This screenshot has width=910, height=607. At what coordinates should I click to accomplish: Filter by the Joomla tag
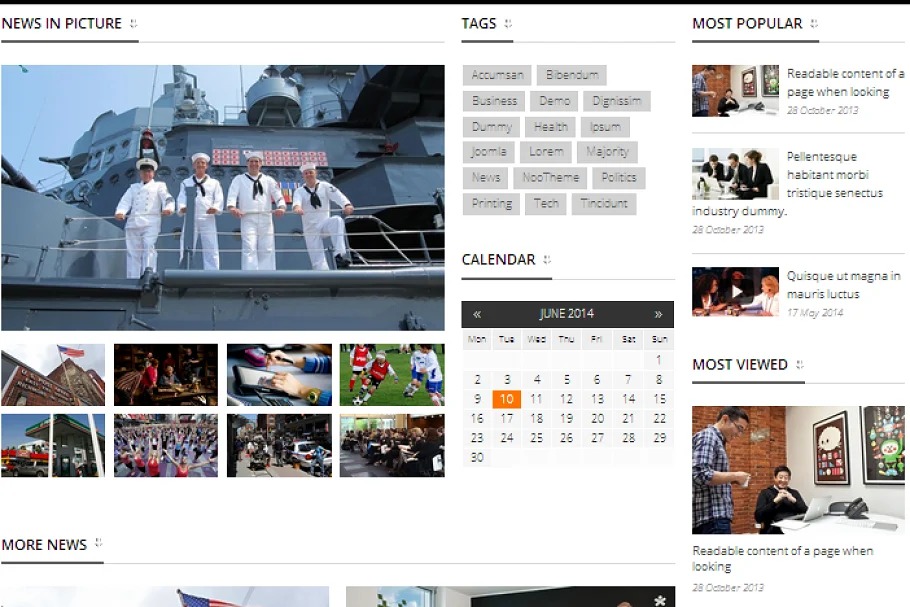click(489, 152)
